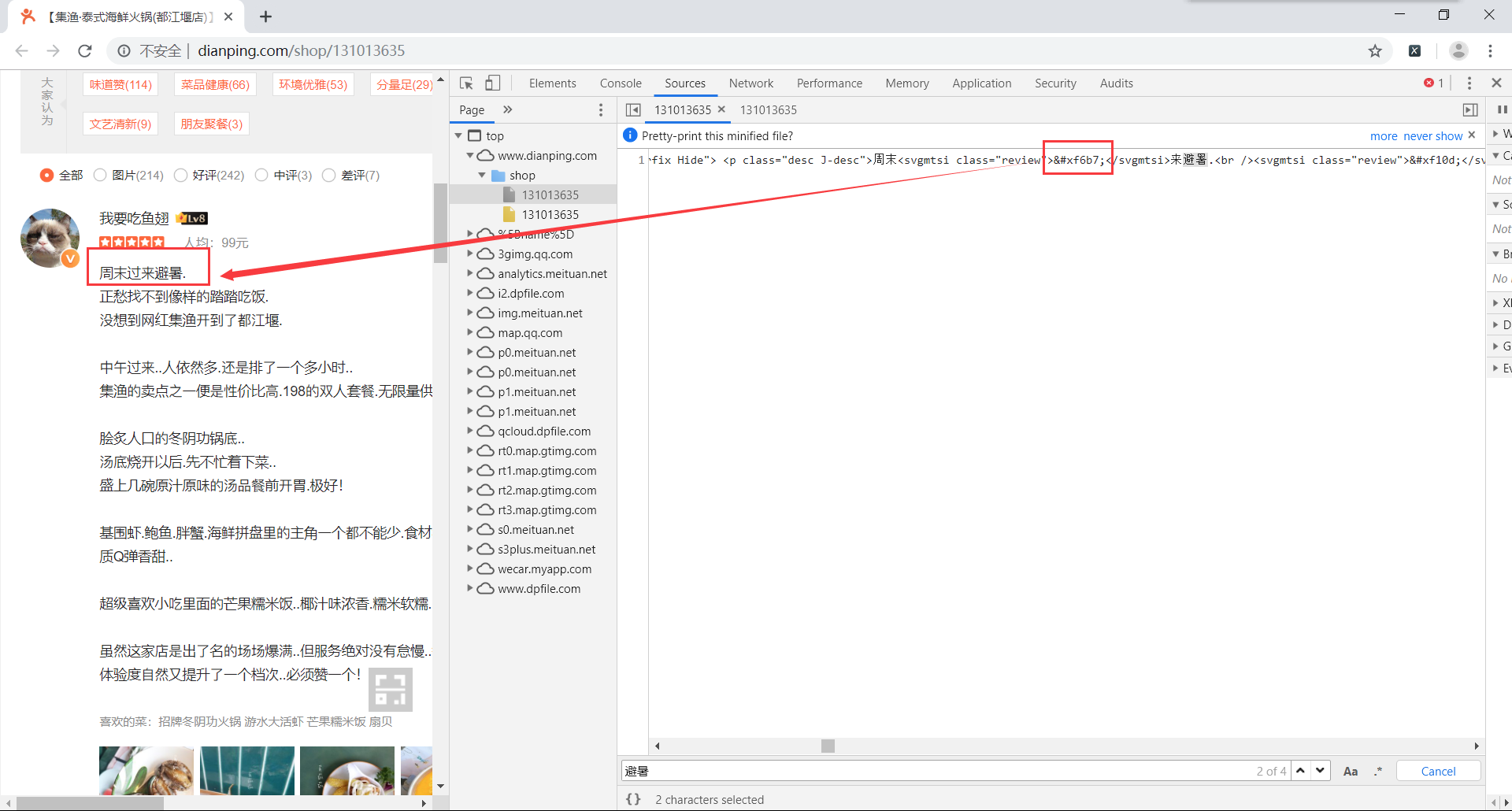Open DevTools customize three-dot menu
Image resolution: width=1512 pixels, height=811 pixels.
1469,83
